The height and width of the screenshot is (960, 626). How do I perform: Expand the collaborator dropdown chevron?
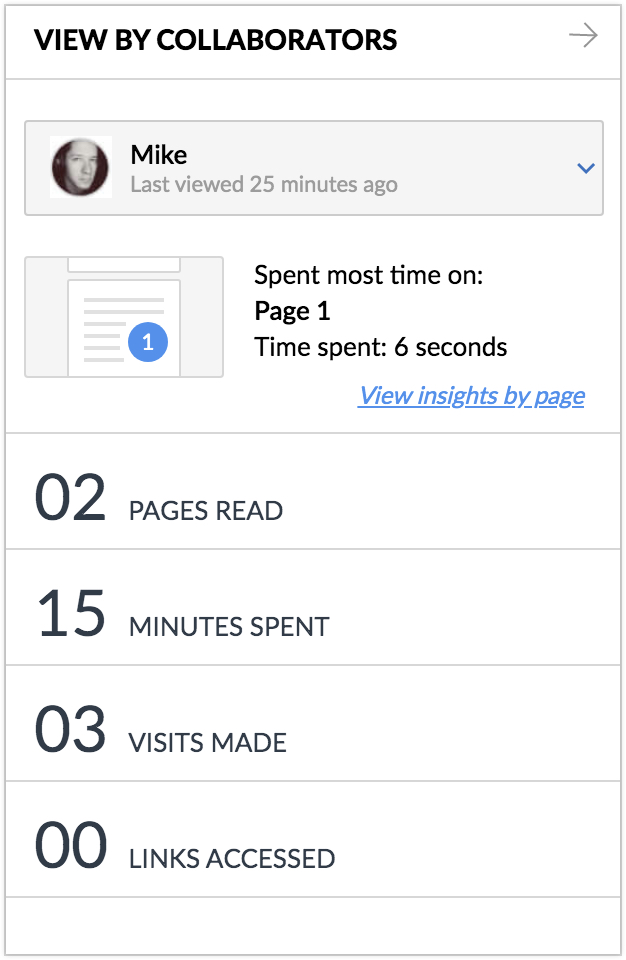pyautogui.click(x=586, y=168)
